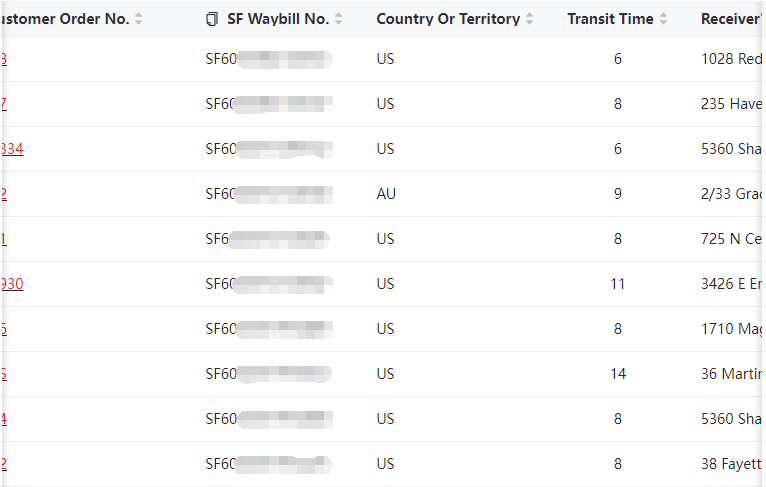Click the Receiver column header
Image resolution: width=766 pixels, height=487 pixels.
[731, 19]
